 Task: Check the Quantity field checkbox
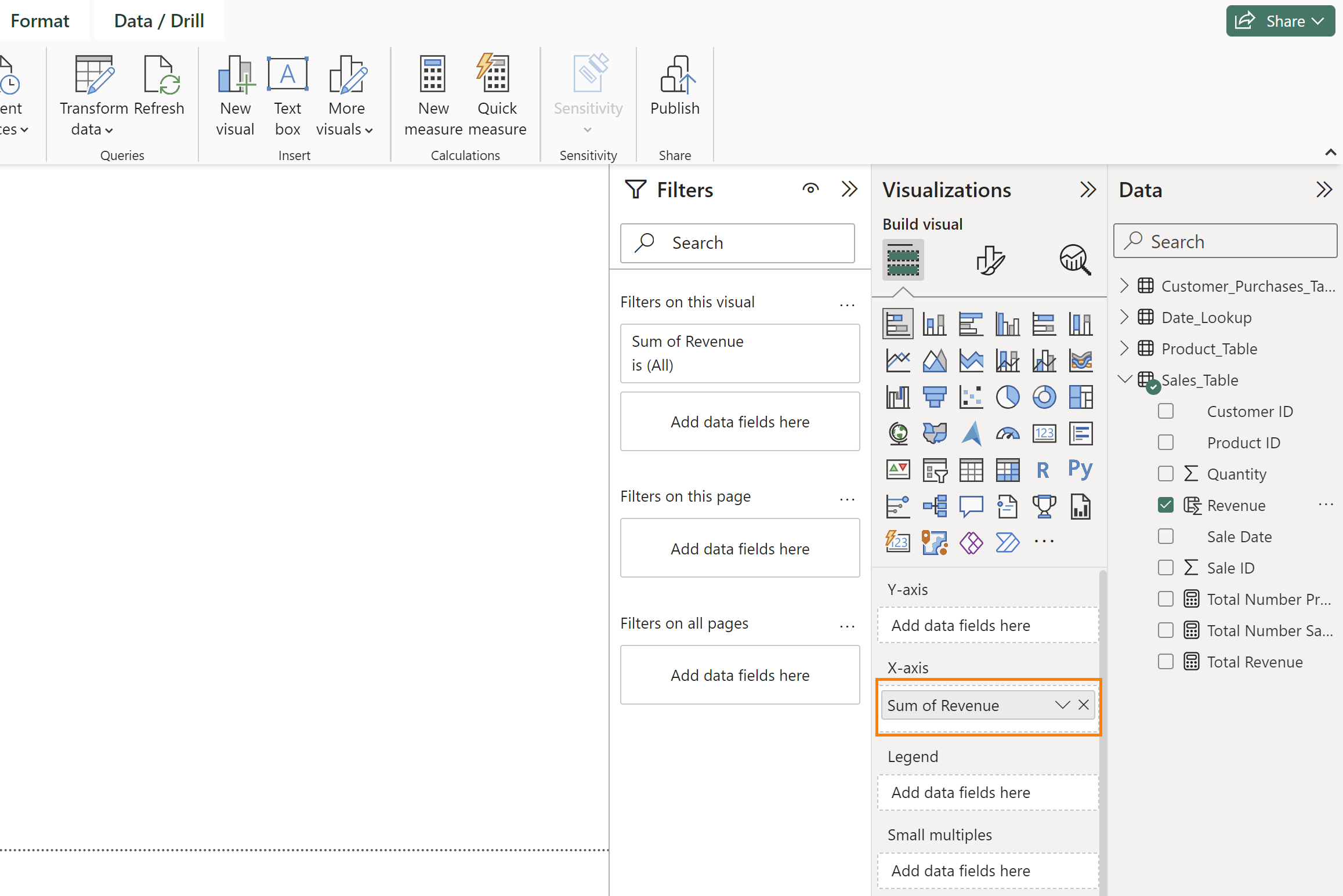[1165, 474]
